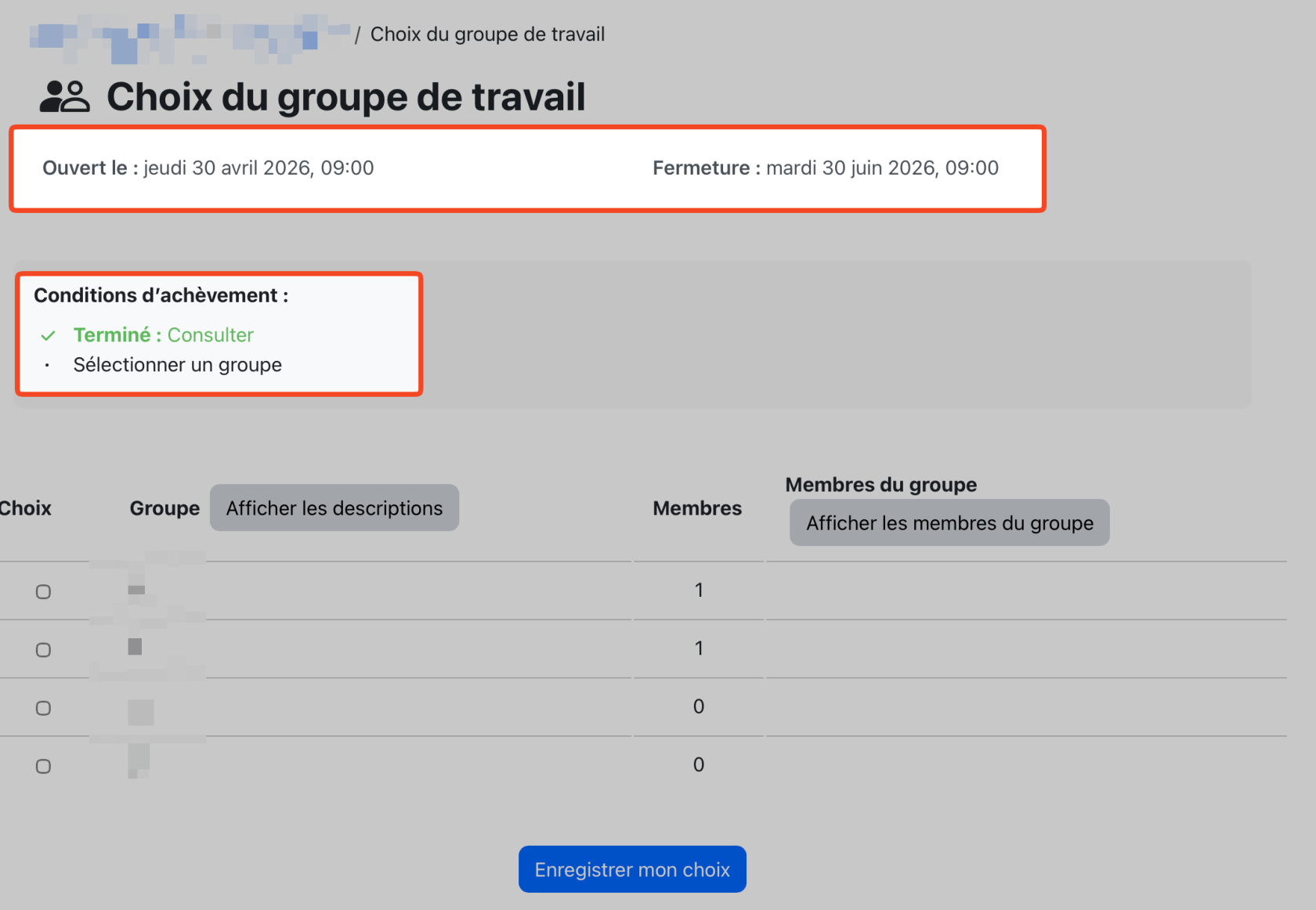Click the Fermeture date text

(826, 168)
